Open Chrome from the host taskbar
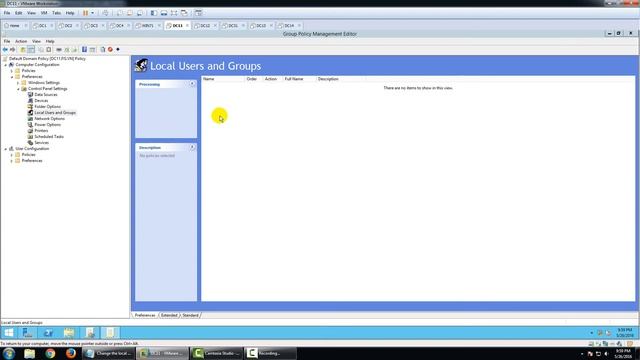 (x=50, y=353)
